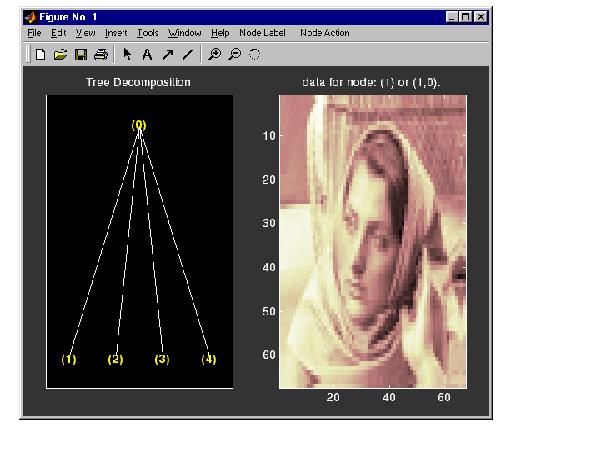The width and height of the screenshot is (600, 467).
Task: Open the Node Action menu
Action: [324, 33]
